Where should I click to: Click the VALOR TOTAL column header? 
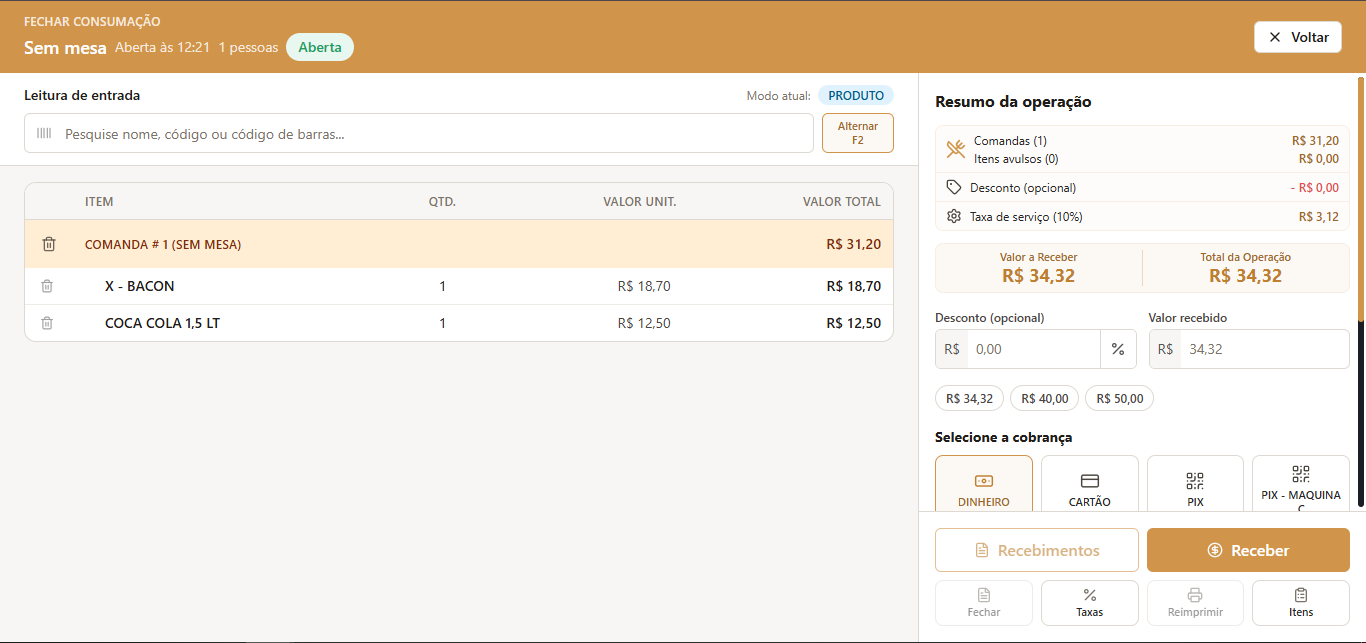(x=842, y=202)
